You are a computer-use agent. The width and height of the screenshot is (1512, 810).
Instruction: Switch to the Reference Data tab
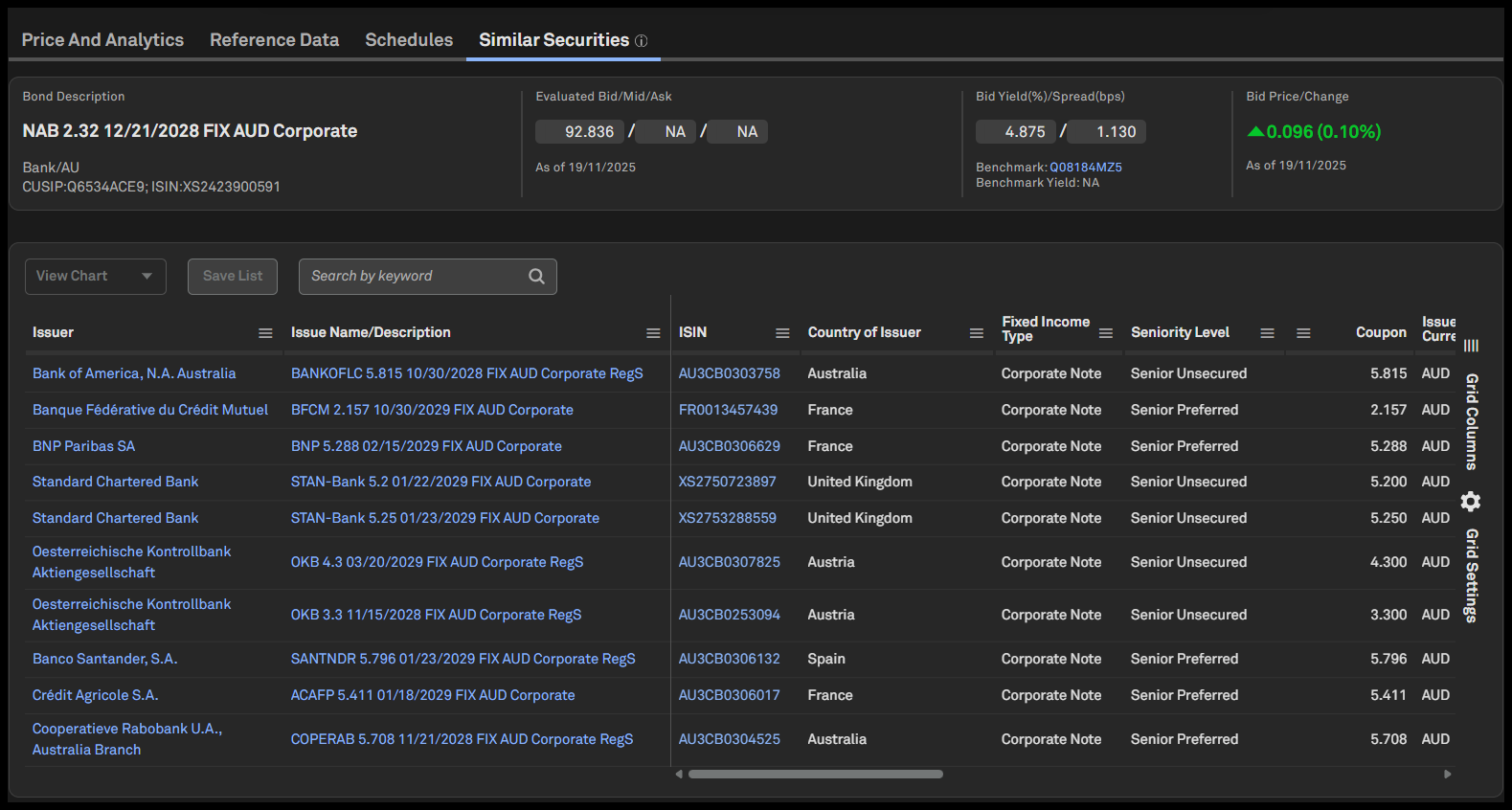point(274,40)
